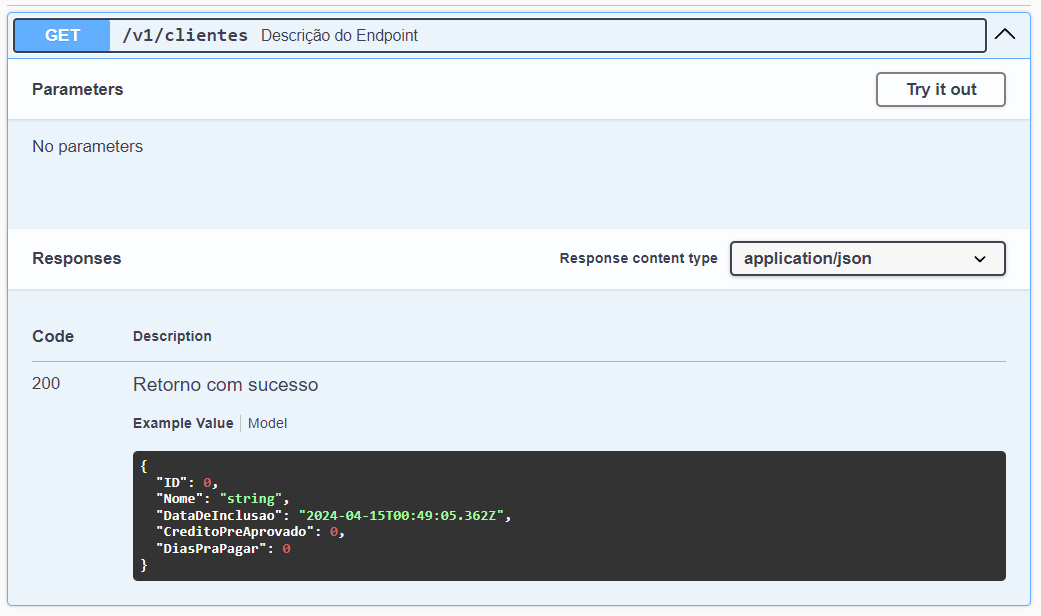Click the 200 response code
Viewport: 1041px width, 616px height.
pyautogui.click(x=45, y=384)
